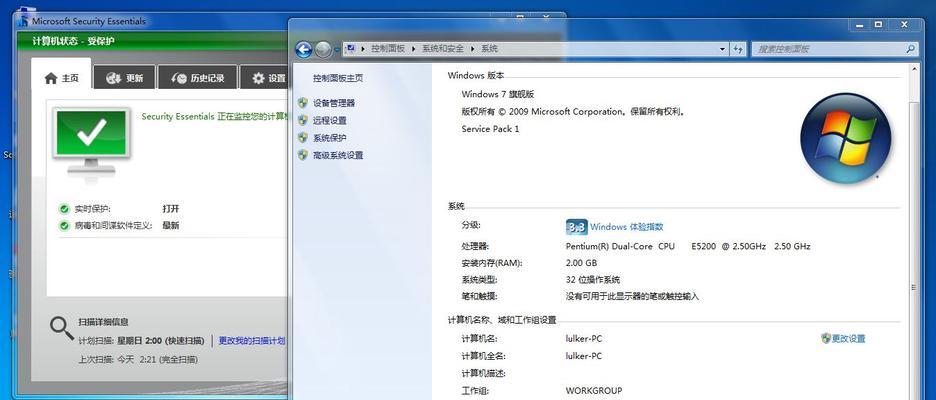Click the Back arrow in Control Panel

(x=304, y=50)
